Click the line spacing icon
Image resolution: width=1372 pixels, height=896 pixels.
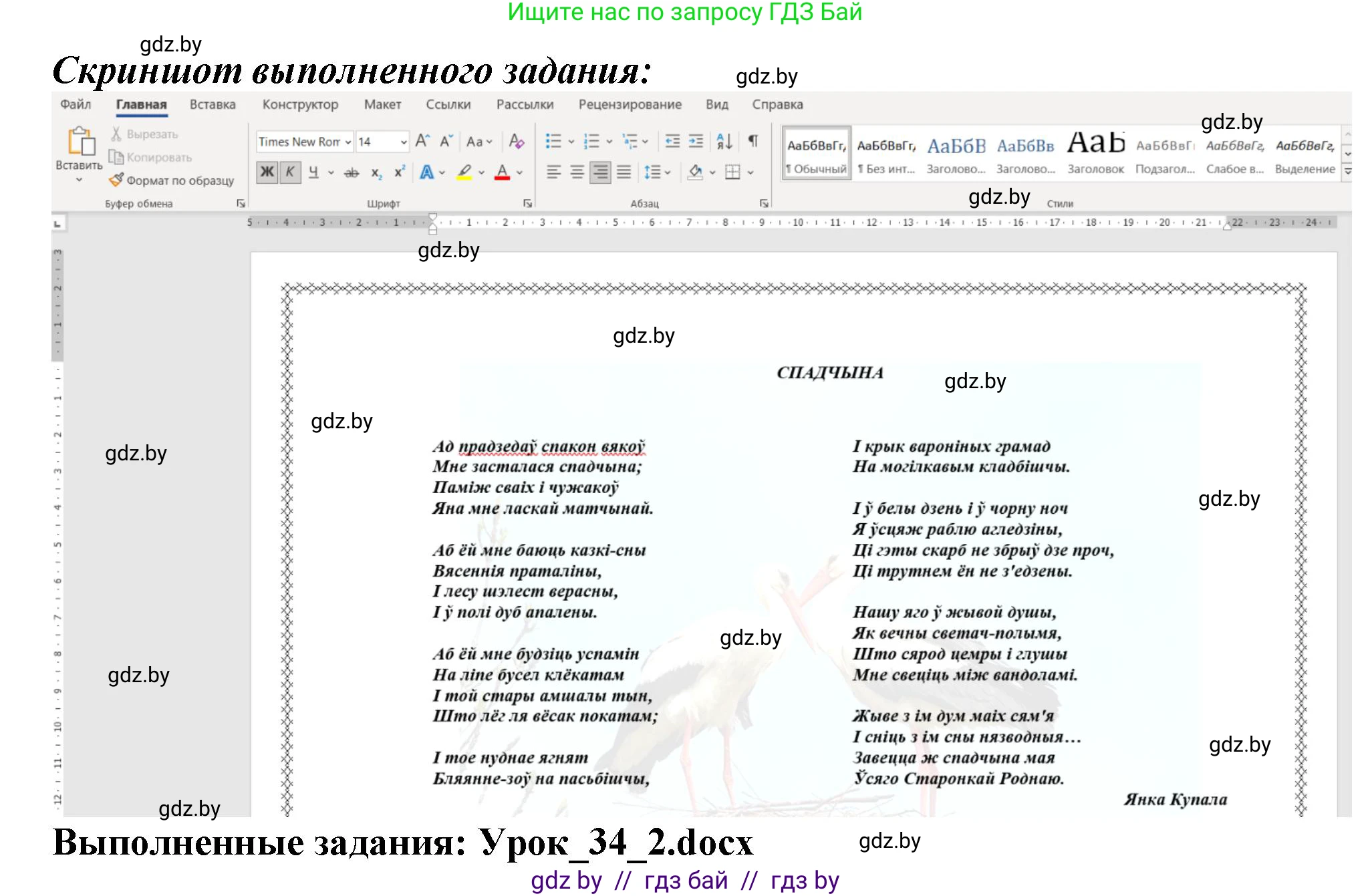click(652, 172)
